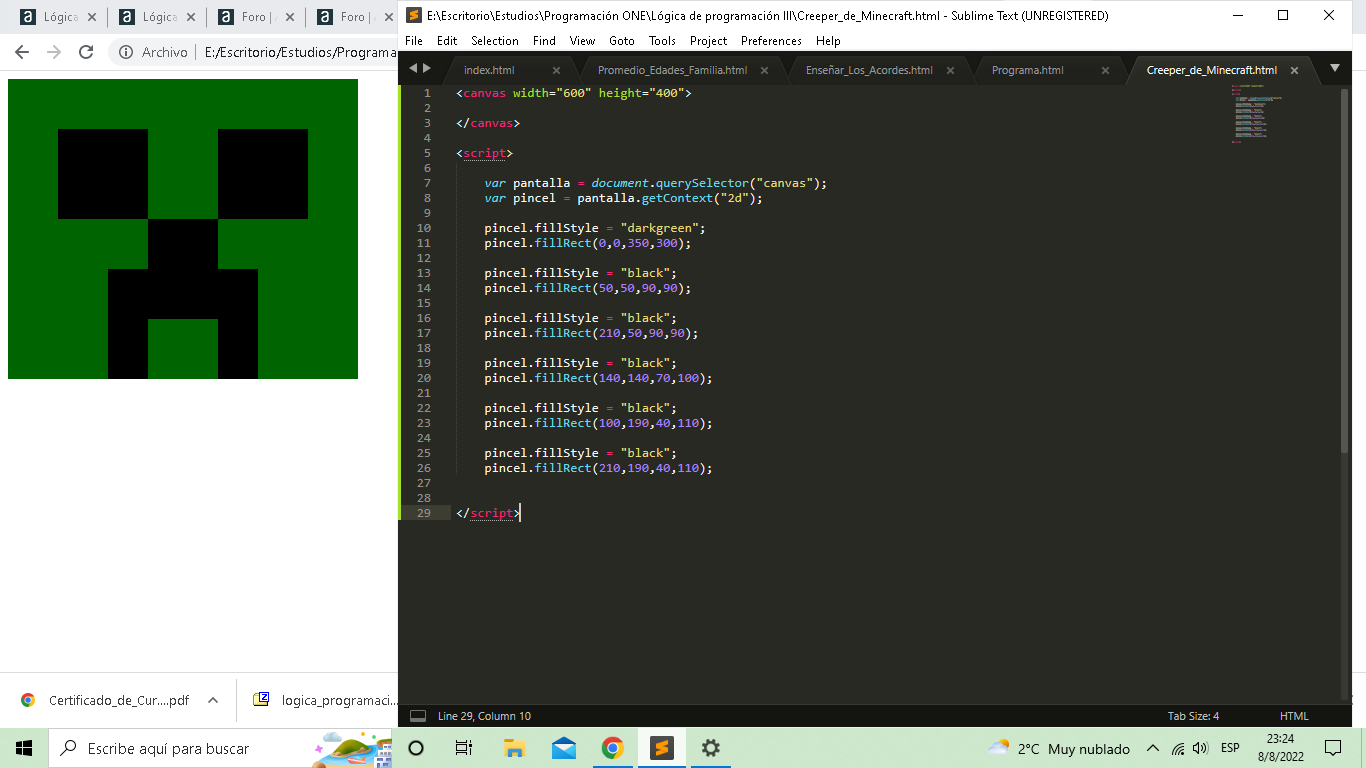1366x768 pixels.
Task: Open the File menu in Sublime Text
Action: click(414, 41)
